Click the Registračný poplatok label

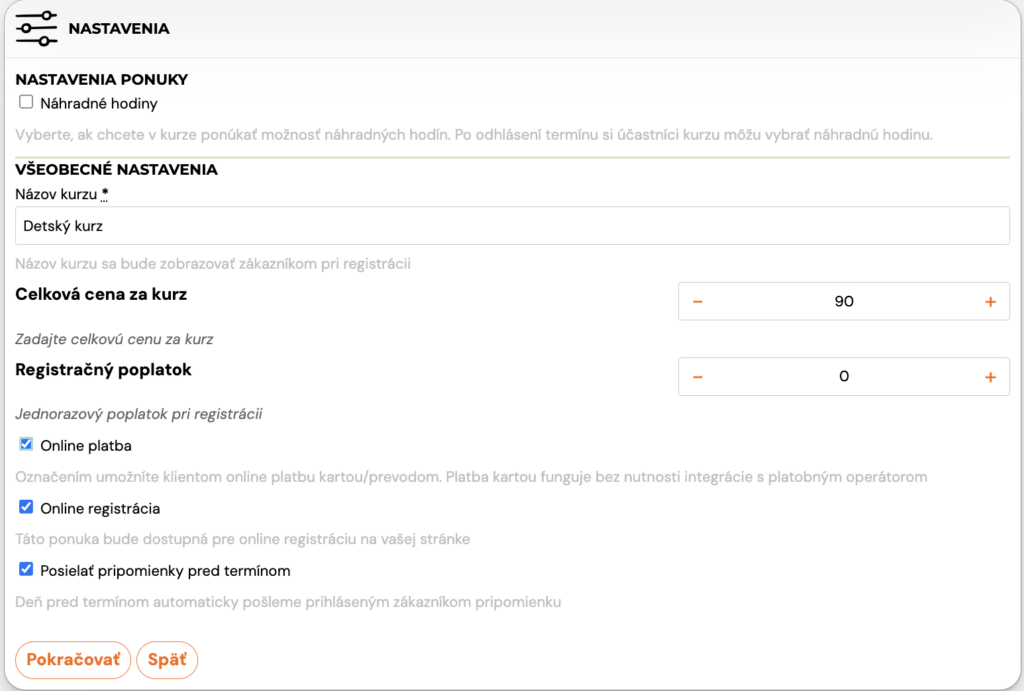tap(103, 370)
